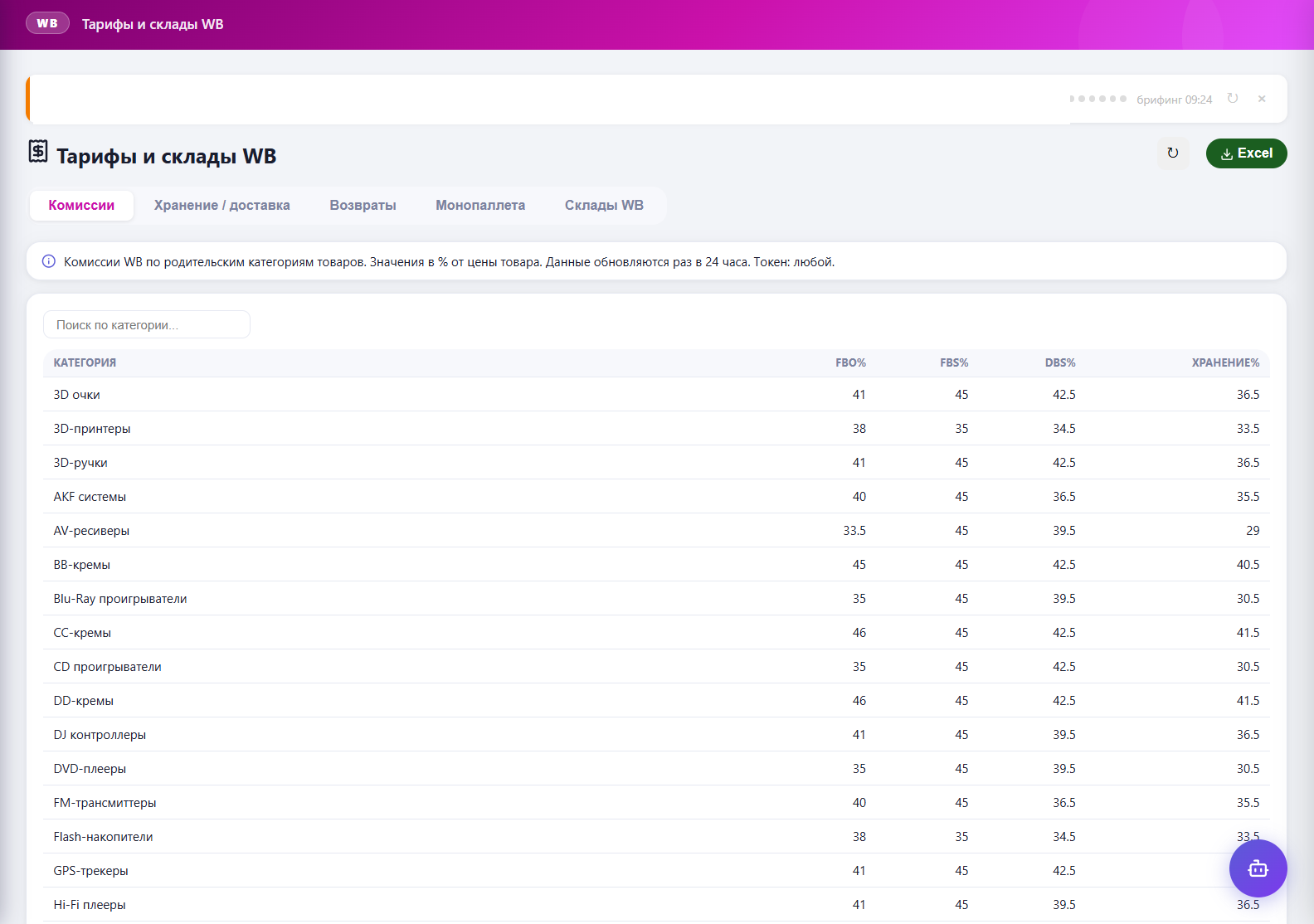Refresh the briefing banner
This screenshot has height=924, width=1314.
1233,99
